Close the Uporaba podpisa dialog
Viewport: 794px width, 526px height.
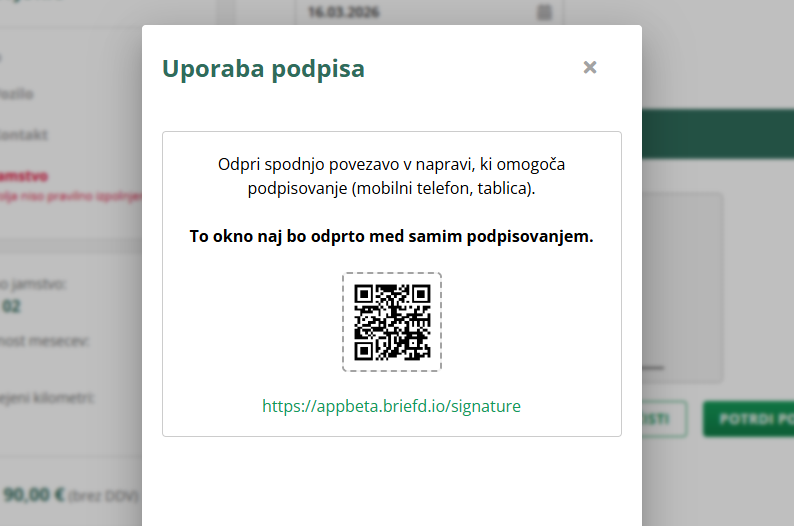click(x=590, y=67)
